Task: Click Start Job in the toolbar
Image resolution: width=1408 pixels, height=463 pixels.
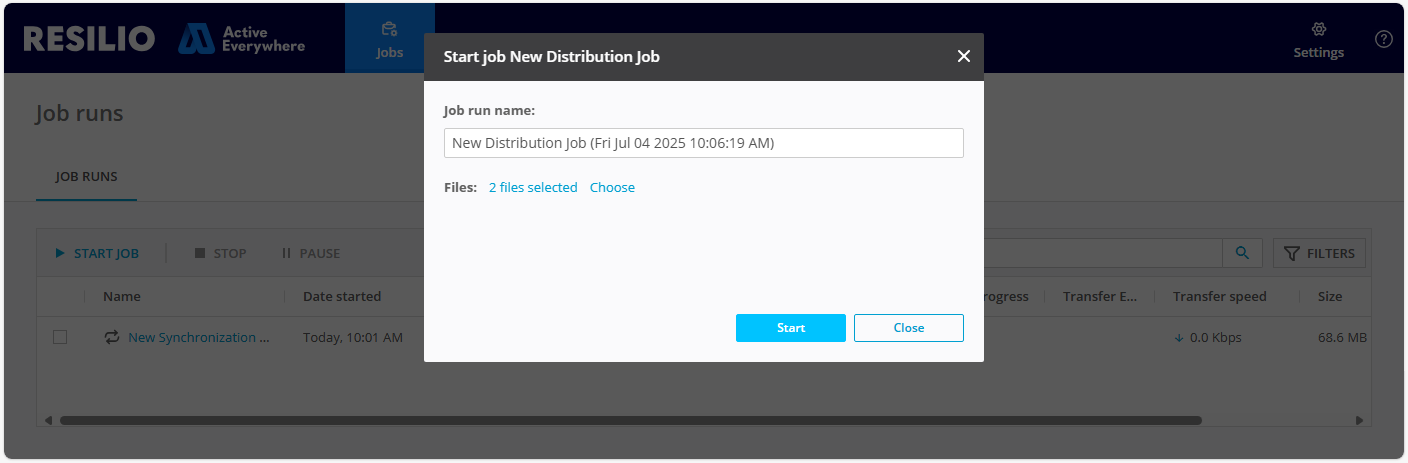Action: [x=97, y=253]
